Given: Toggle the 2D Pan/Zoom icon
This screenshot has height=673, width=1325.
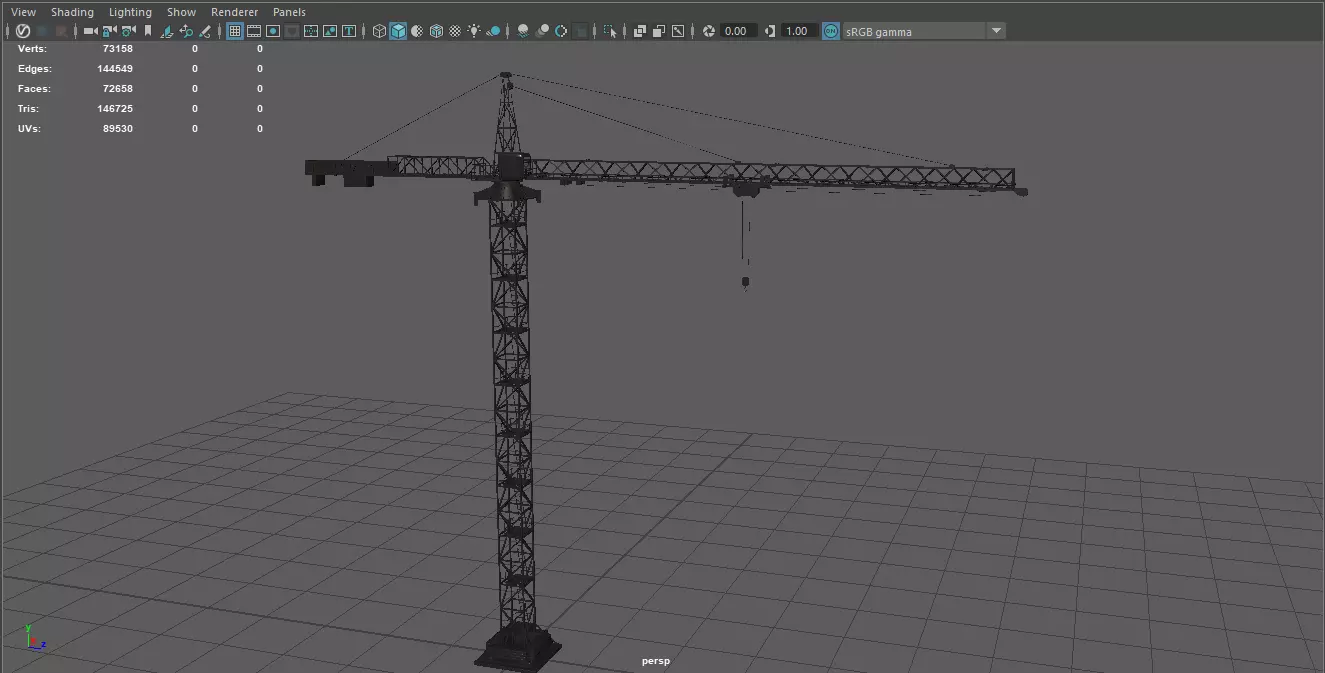Looking at the screenshot, I should click(x=186, y=31).
